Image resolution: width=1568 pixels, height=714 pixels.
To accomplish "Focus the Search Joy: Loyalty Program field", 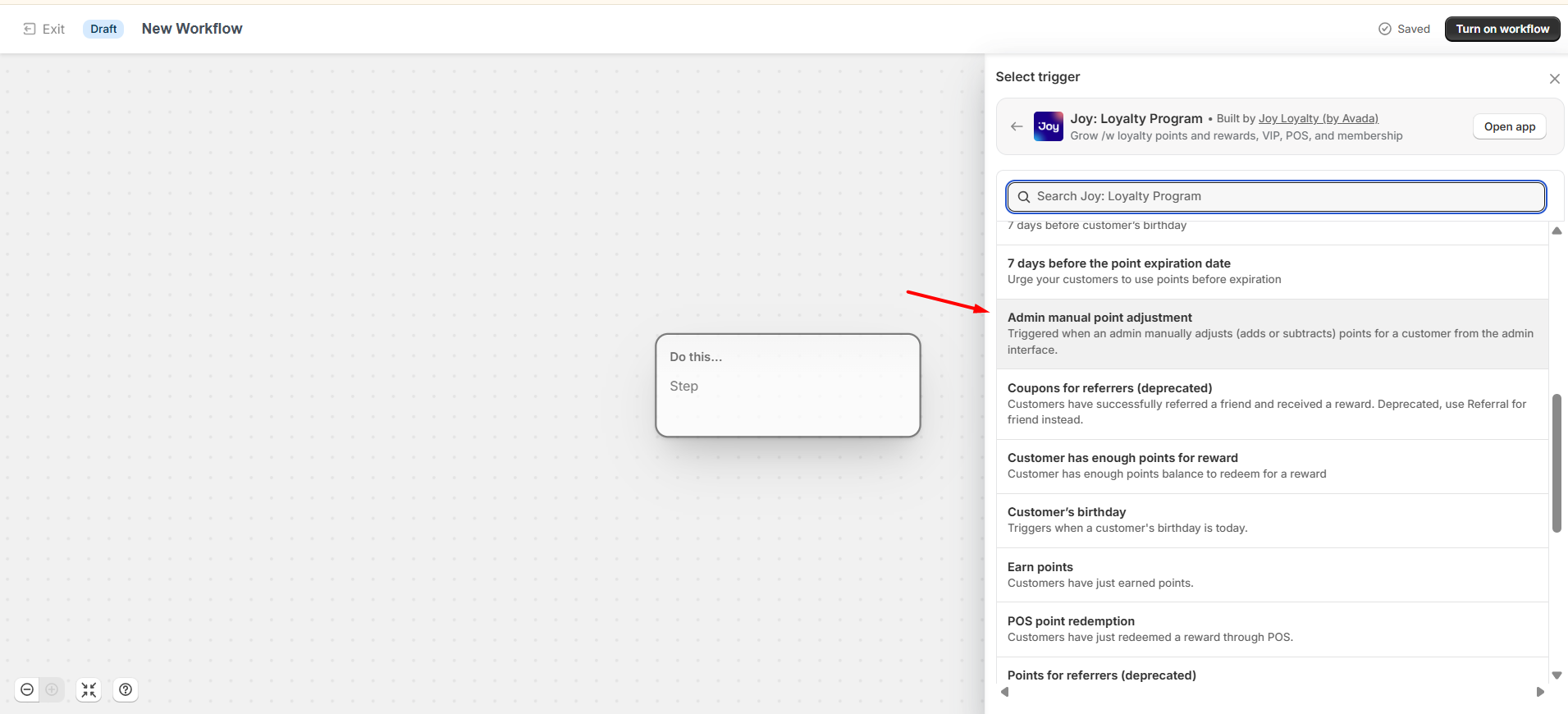I will (x=1276, y=197).
